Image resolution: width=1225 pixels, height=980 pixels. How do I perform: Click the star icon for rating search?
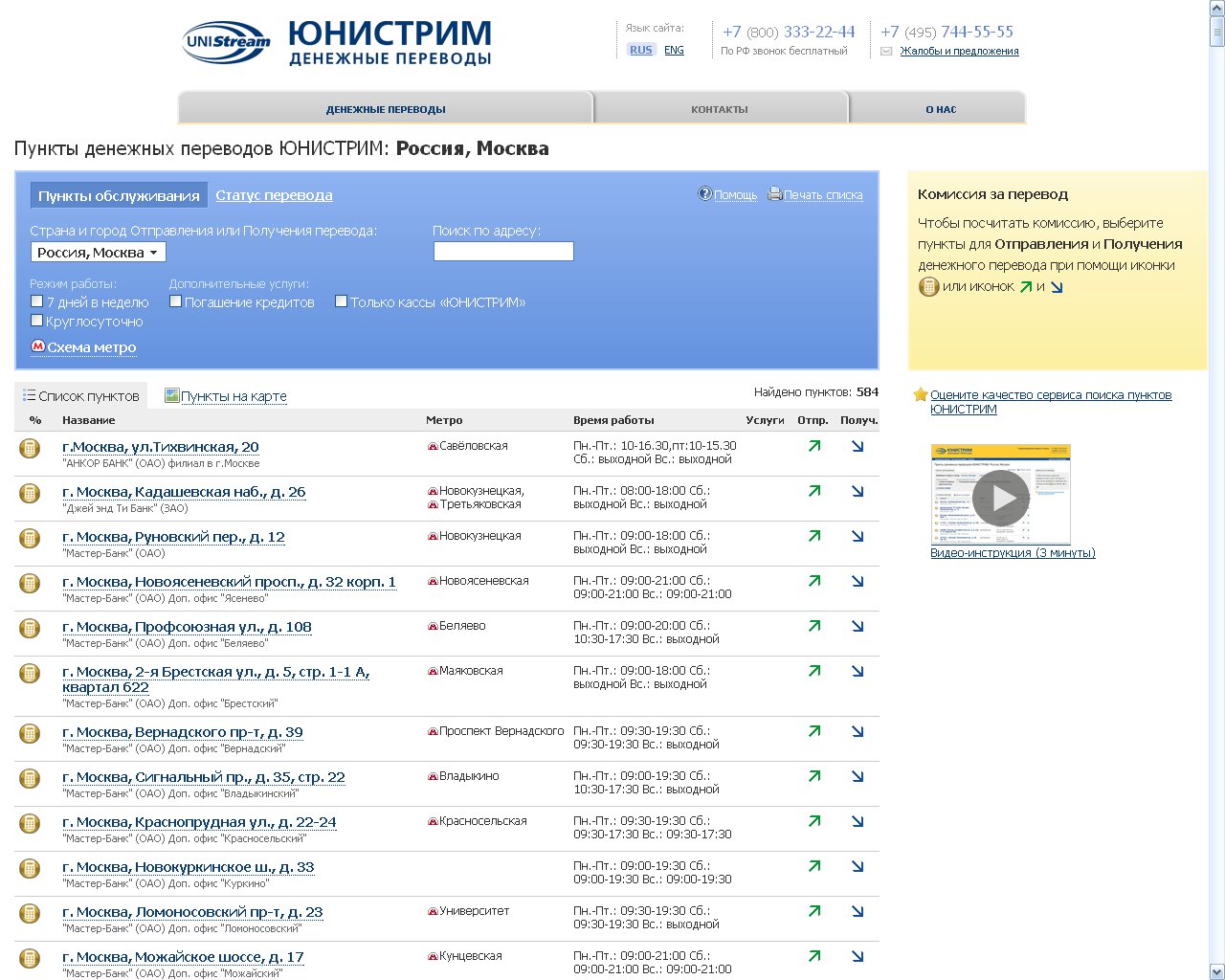click(921, 394)
